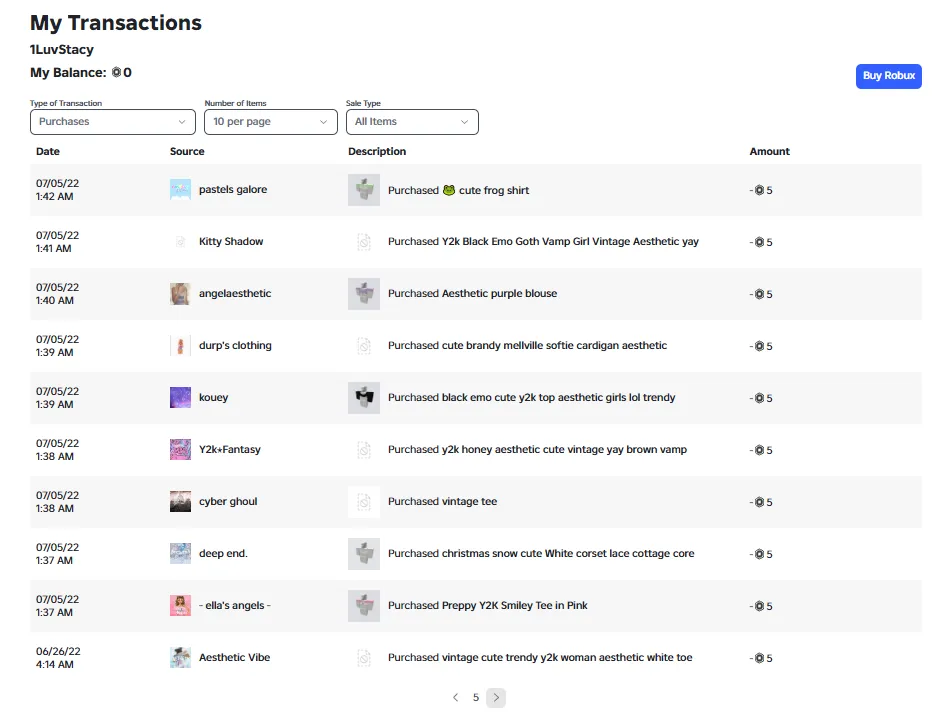Click Robux amount in pastels galore row
The image size is (936, 725).
point(761,190)
